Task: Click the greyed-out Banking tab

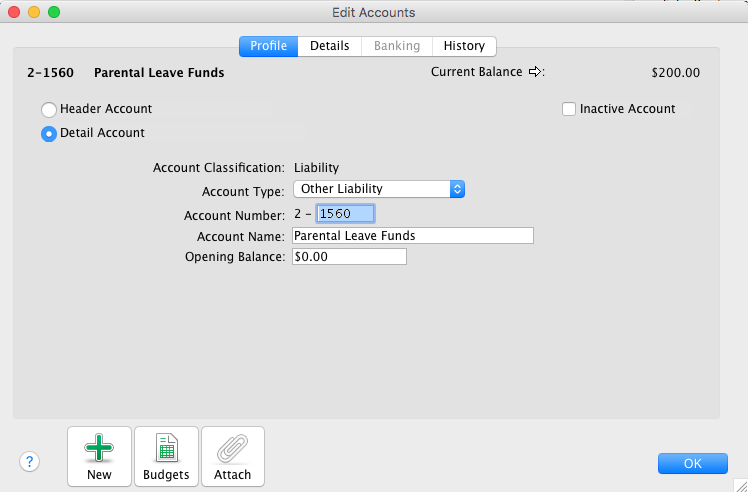Action: tap(396, 46)
